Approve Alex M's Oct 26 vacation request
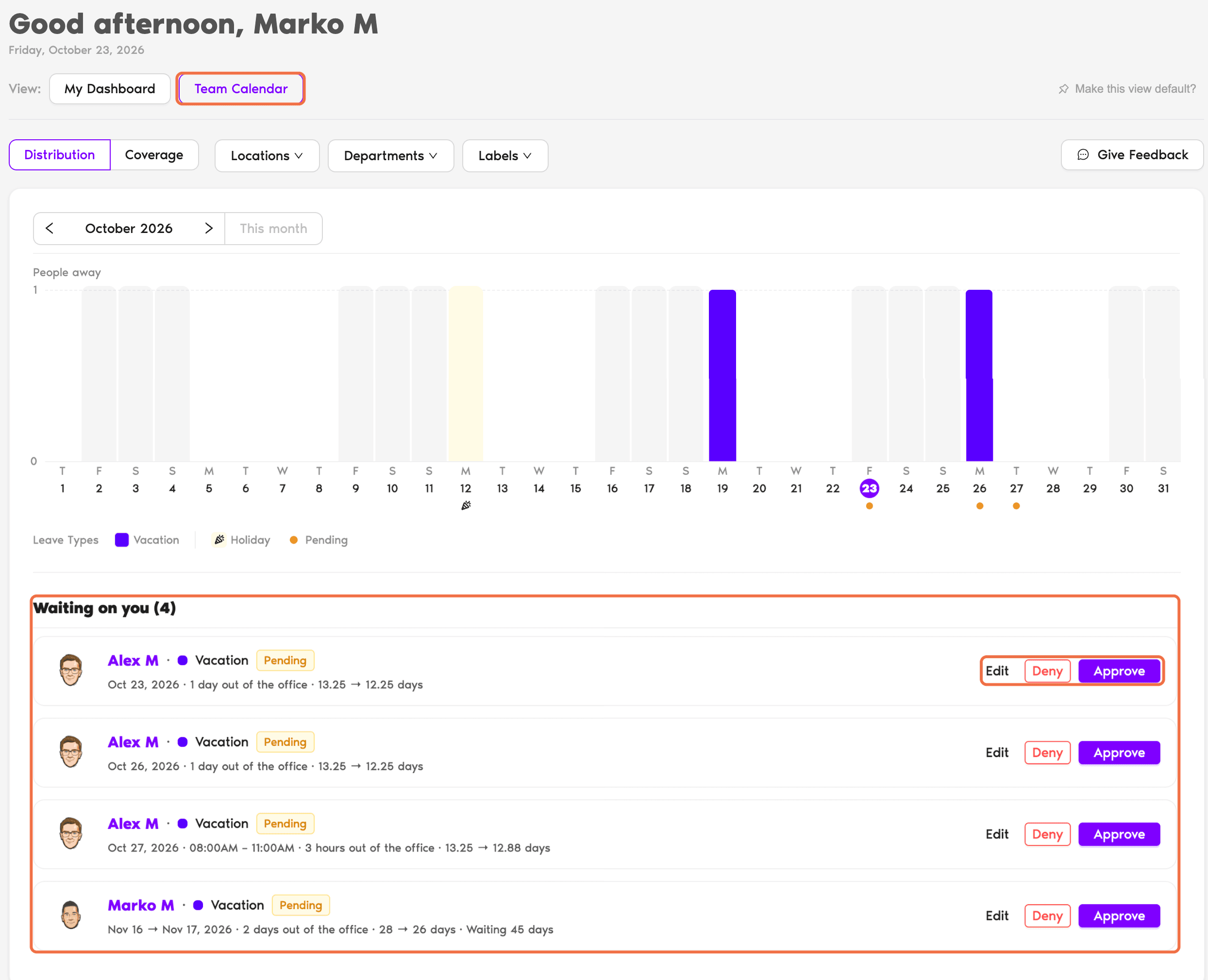1208x980 pixels. pos(1119,752)
